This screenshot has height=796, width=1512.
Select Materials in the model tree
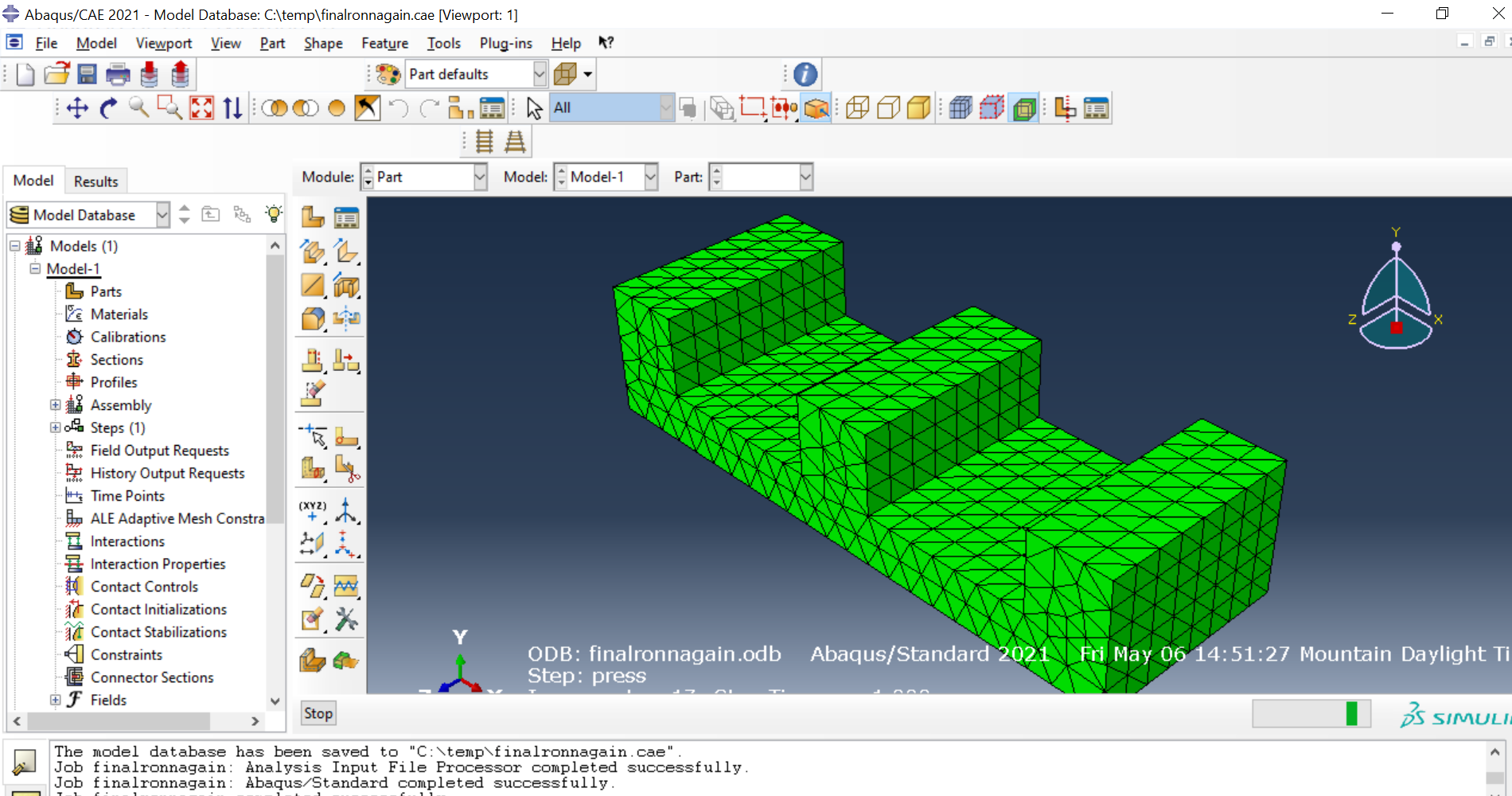(x=119, y=314)
